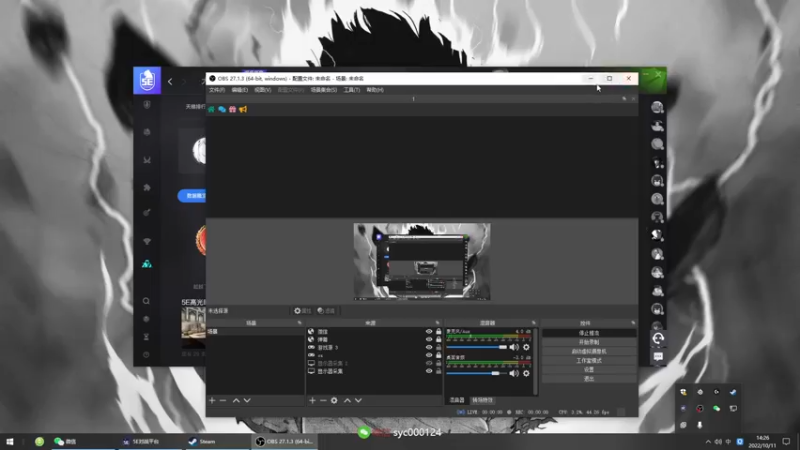The width and height of the screenshot is (800, 450).
Task: Remove the selected scene with the minus icon
Action: tap(223, 401)
